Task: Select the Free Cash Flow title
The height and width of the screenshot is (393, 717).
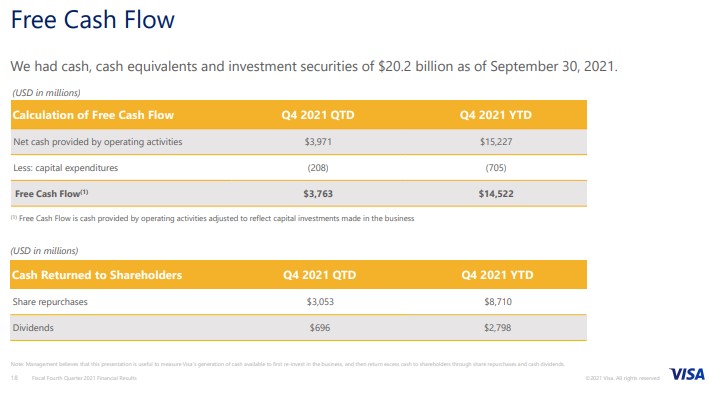Action: click(93, 20)
